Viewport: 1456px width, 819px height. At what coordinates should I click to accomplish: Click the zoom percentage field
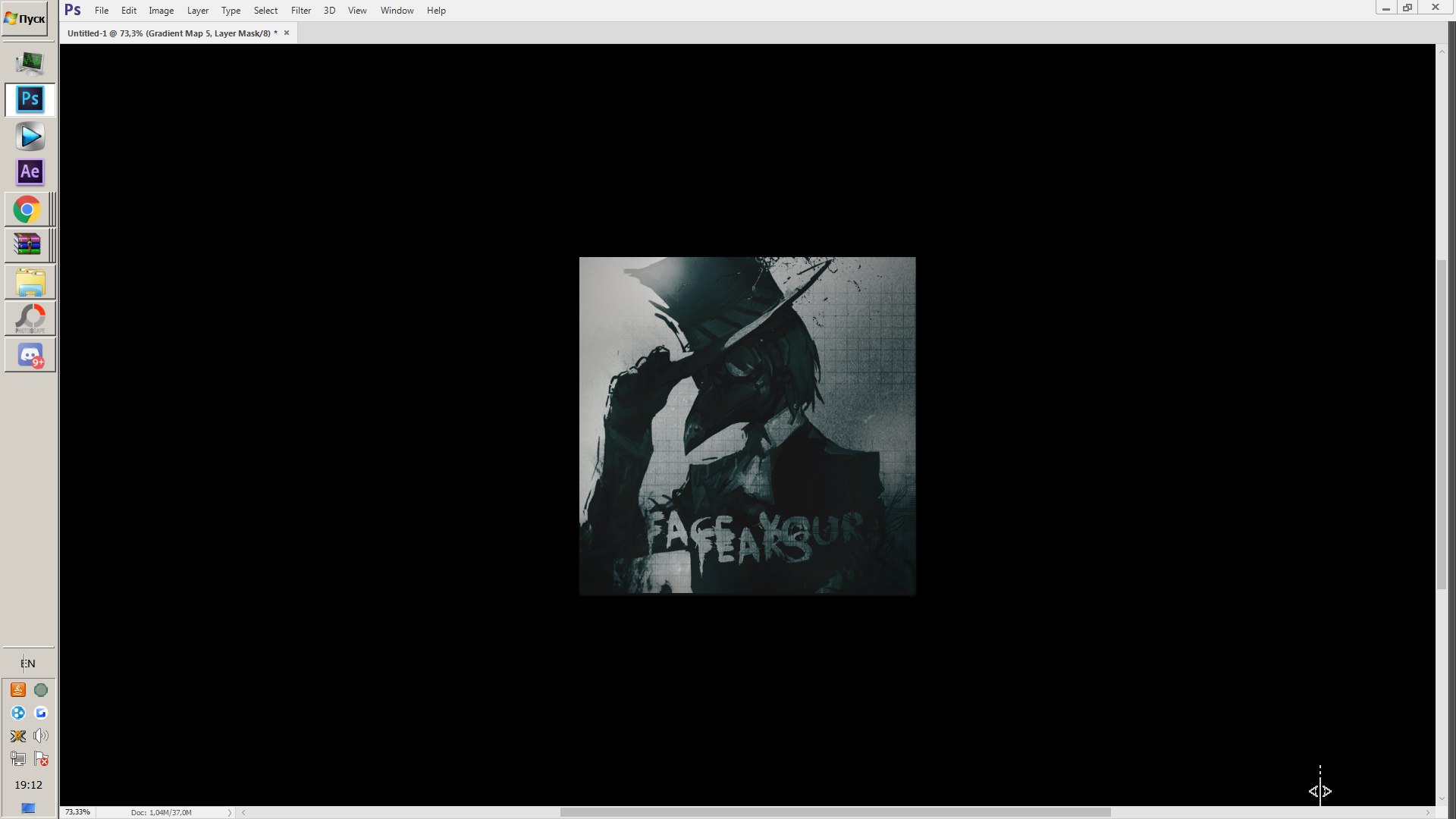pyautogui.click(x=77, y=812)
